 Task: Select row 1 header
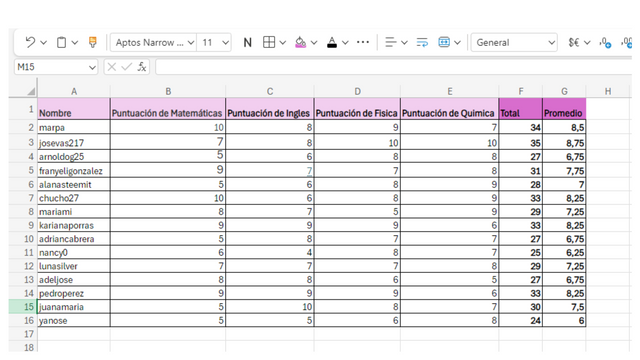(x=23, y=109)
